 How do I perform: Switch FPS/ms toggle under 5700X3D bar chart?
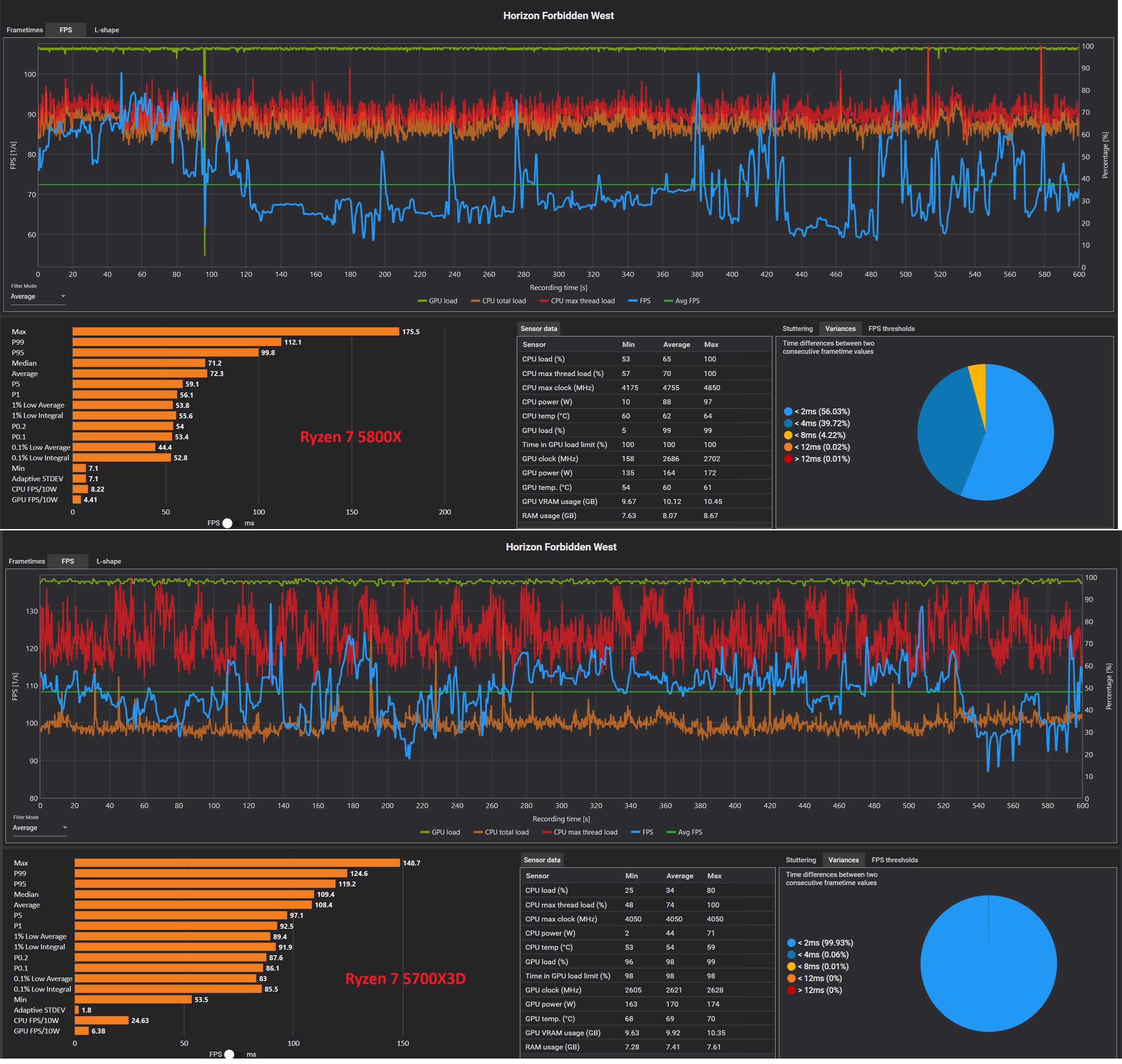pyautogui.click(x=230, y=1054)
